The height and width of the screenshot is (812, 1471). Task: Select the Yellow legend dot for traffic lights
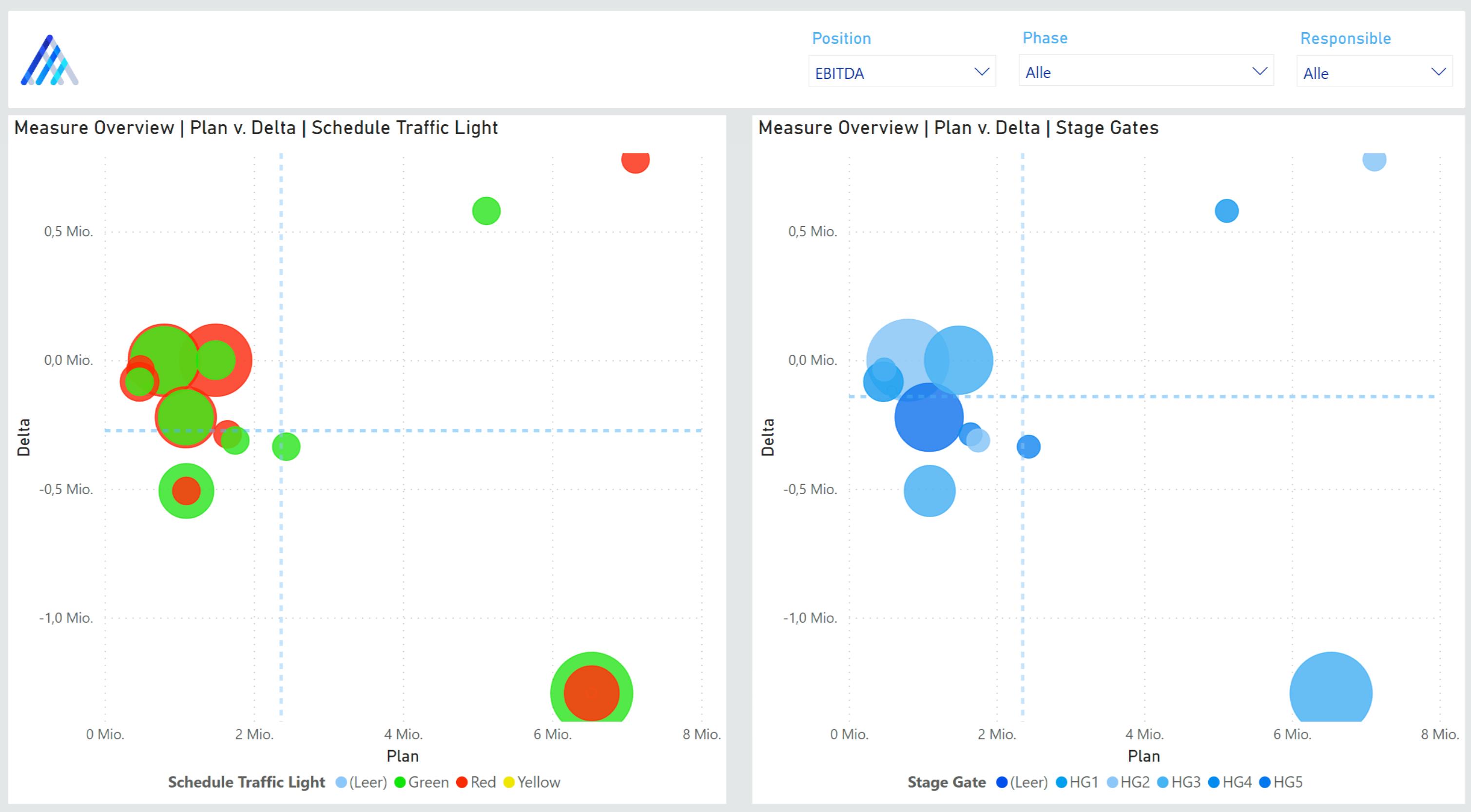[510, 782]
